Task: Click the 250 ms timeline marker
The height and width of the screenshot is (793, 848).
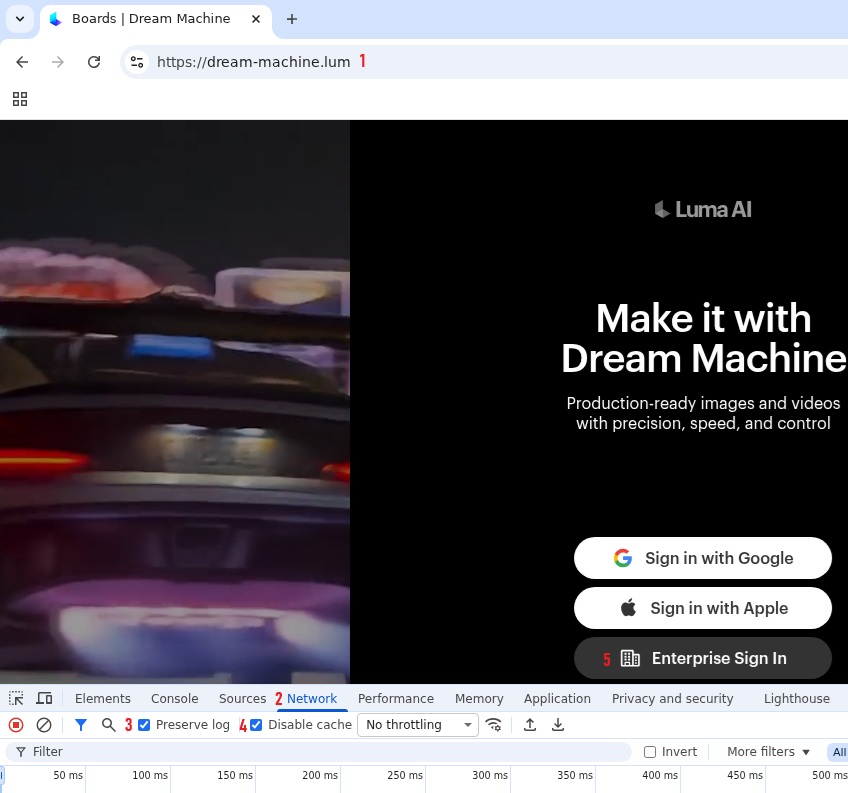Action: [x=405, y=775]
